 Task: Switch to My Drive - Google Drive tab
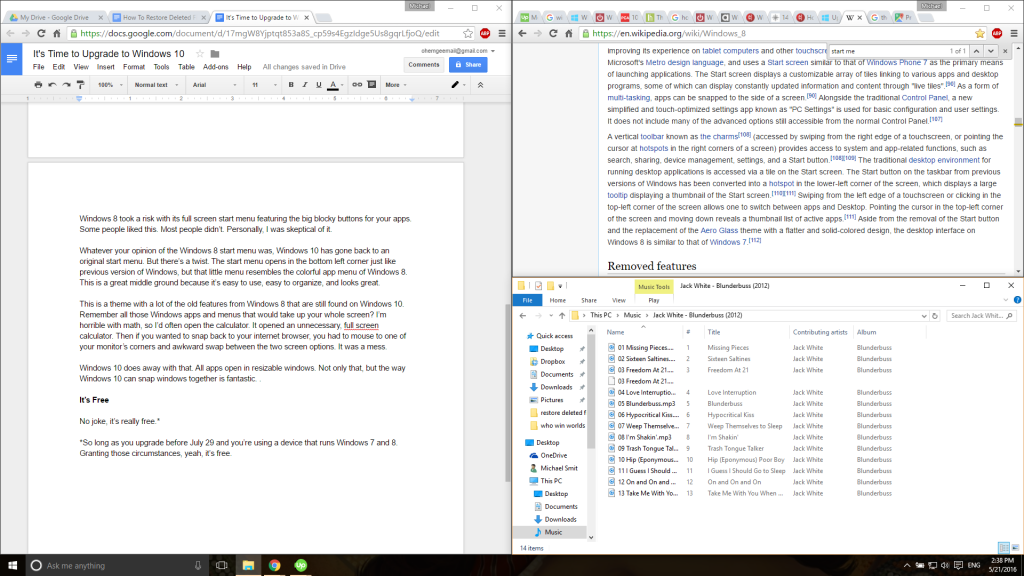pyautogui.click(x=55, y=18)
